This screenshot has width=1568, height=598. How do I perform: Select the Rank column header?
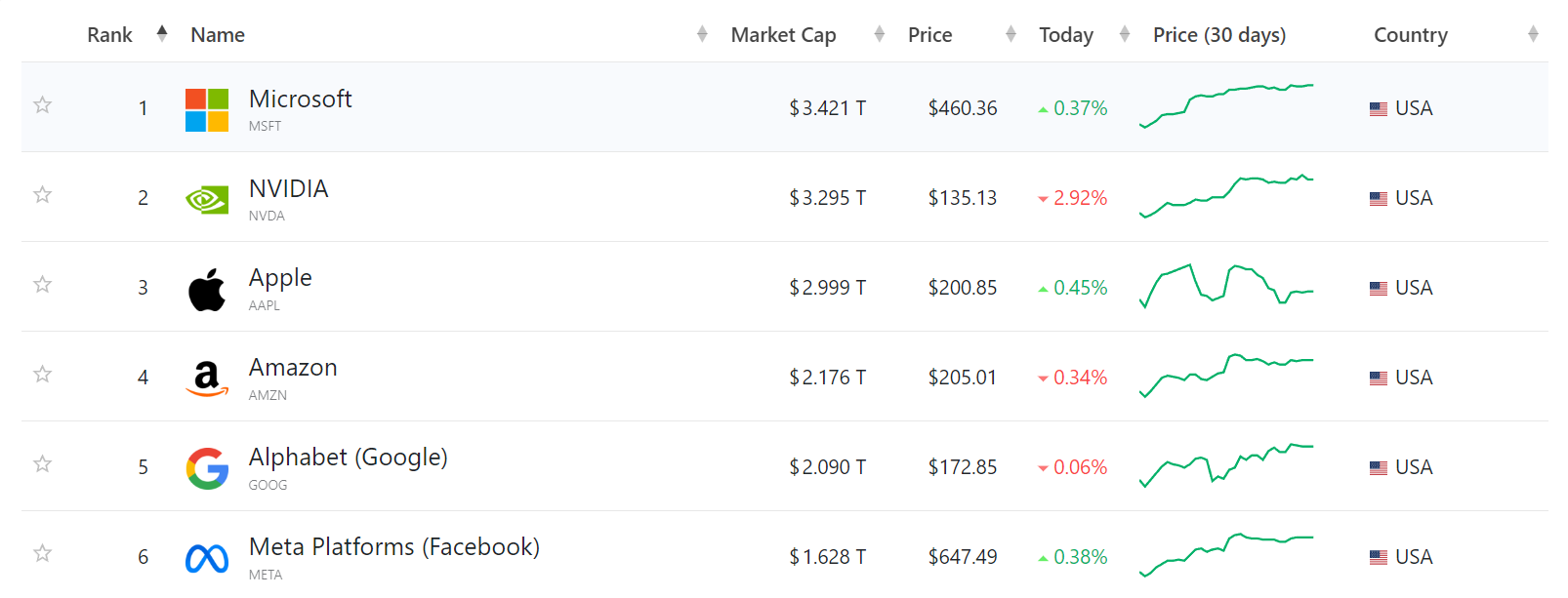[109, 35]
